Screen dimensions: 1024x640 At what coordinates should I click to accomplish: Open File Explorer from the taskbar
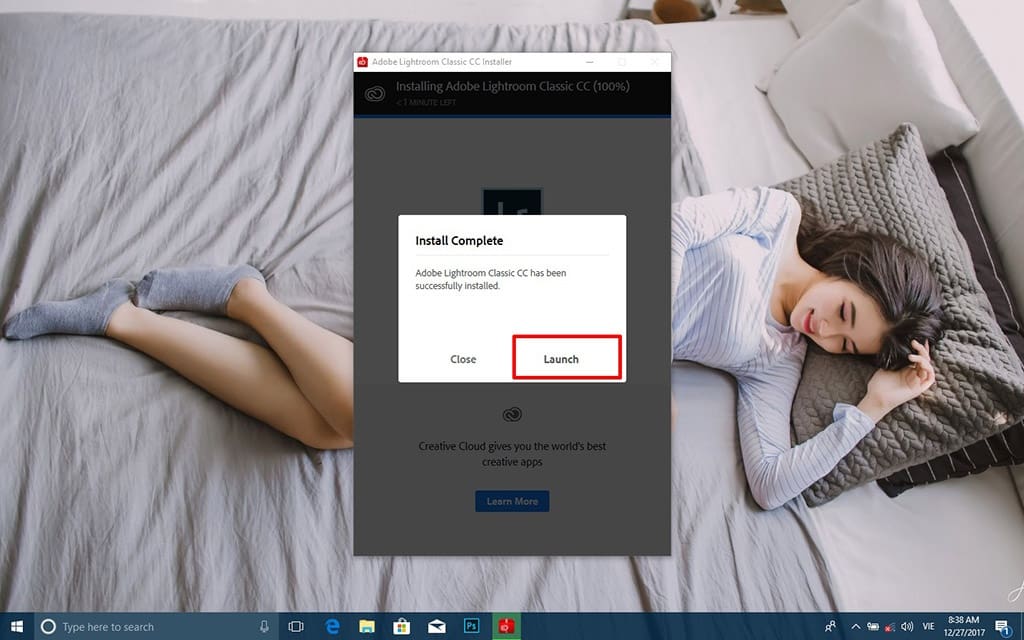pyautogui.click(x=367, y=626)
